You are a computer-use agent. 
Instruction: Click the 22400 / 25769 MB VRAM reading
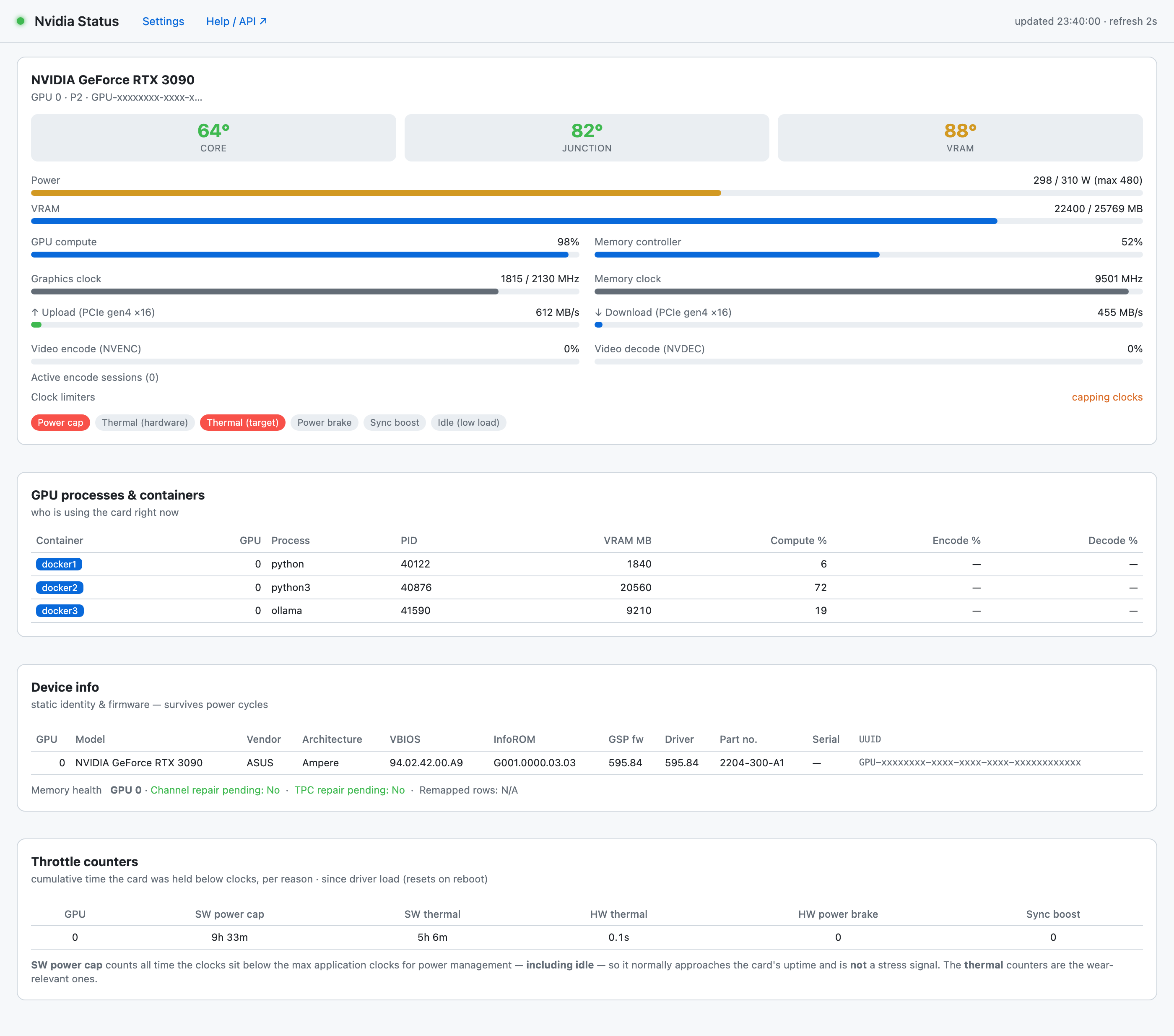[x=1098, y=208]
